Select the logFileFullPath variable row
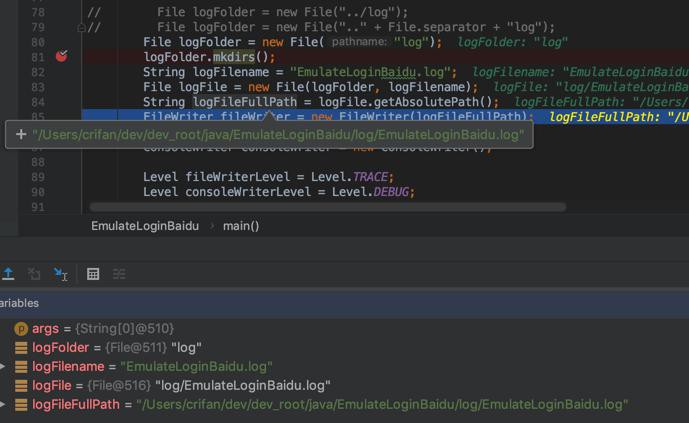The width and height of the screenshot is (689, 423). pyautogui.click(x=344, y=404)
